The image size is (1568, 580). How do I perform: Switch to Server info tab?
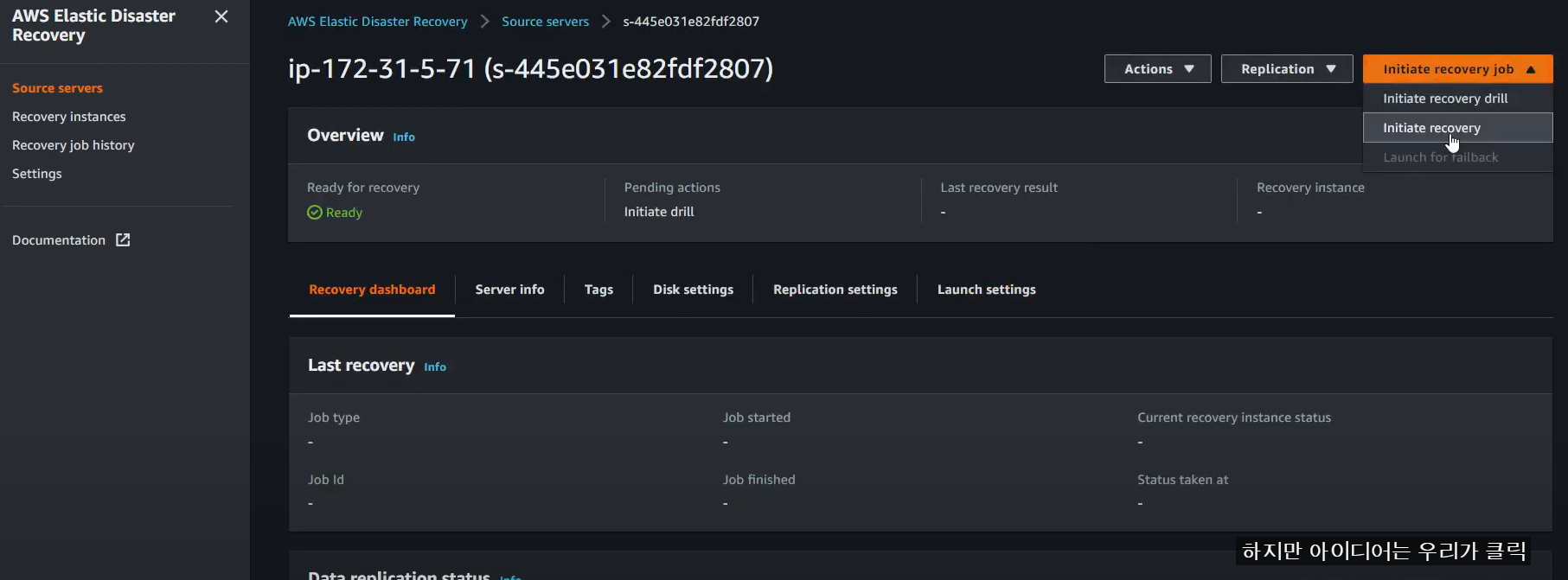click(x=510, y=290)
